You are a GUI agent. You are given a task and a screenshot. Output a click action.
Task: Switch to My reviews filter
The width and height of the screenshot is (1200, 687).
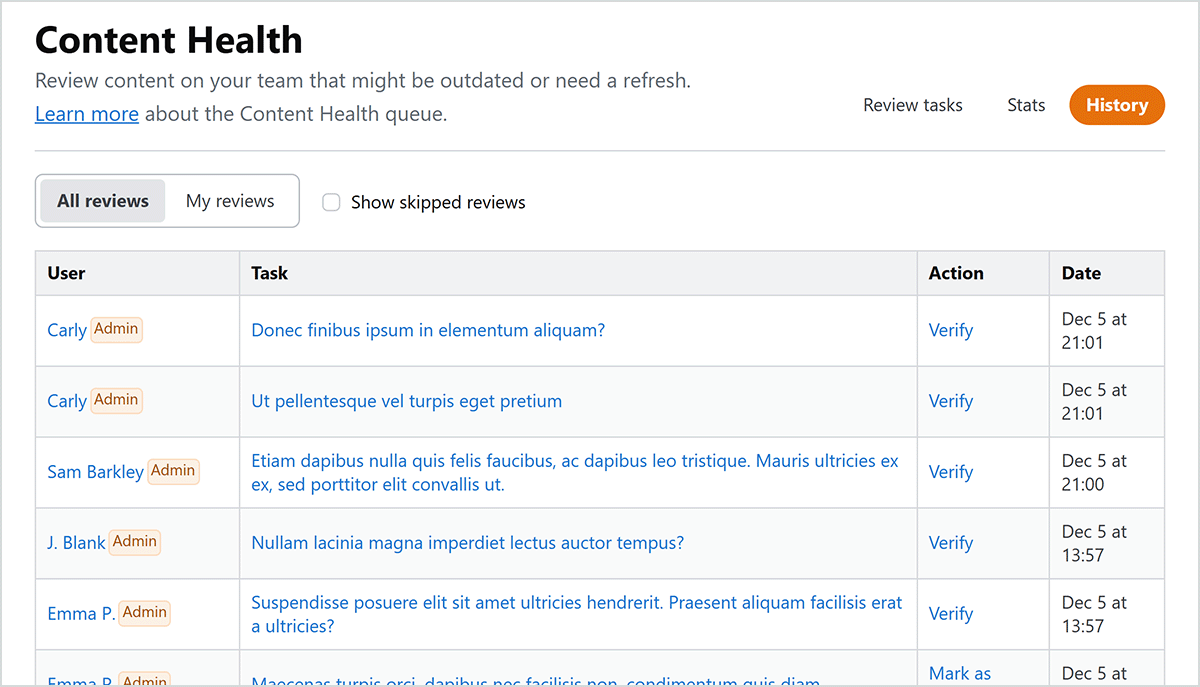230,201
